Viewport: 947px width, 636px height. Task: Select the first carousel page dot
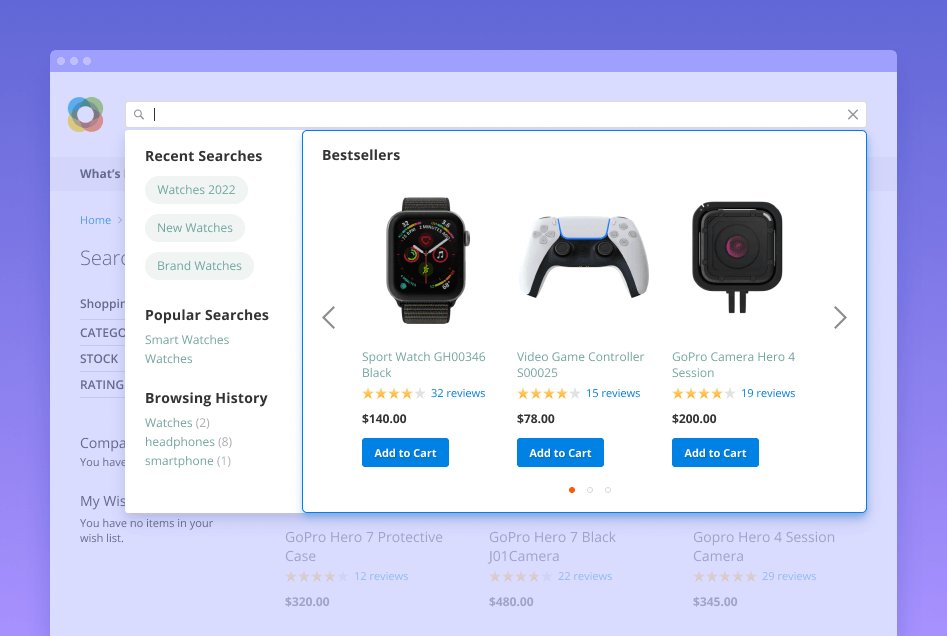point(572,490)
